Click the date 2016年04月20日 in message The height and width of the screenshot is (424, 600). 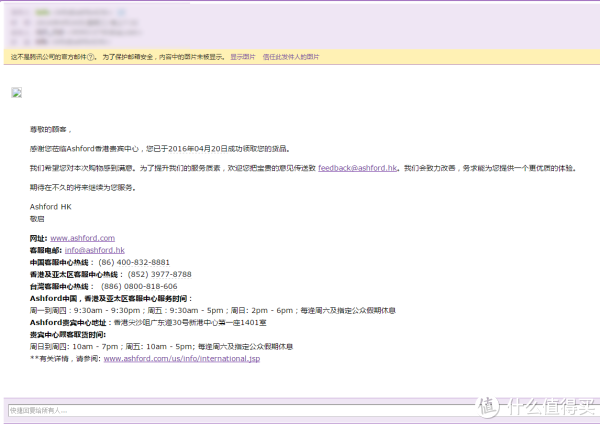pyautogui.click(x=197, y=149)
